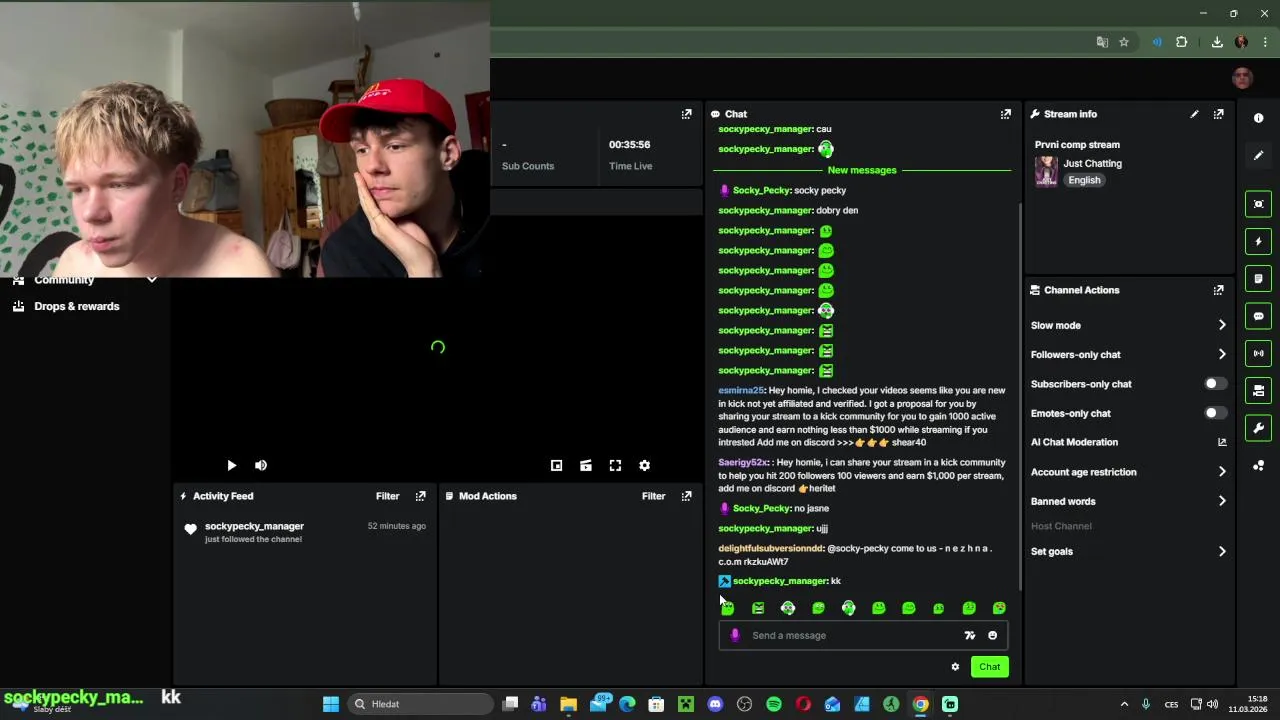Open Filter in Mod Actions panel
The image size is (1280, 720).
point(653,496)
